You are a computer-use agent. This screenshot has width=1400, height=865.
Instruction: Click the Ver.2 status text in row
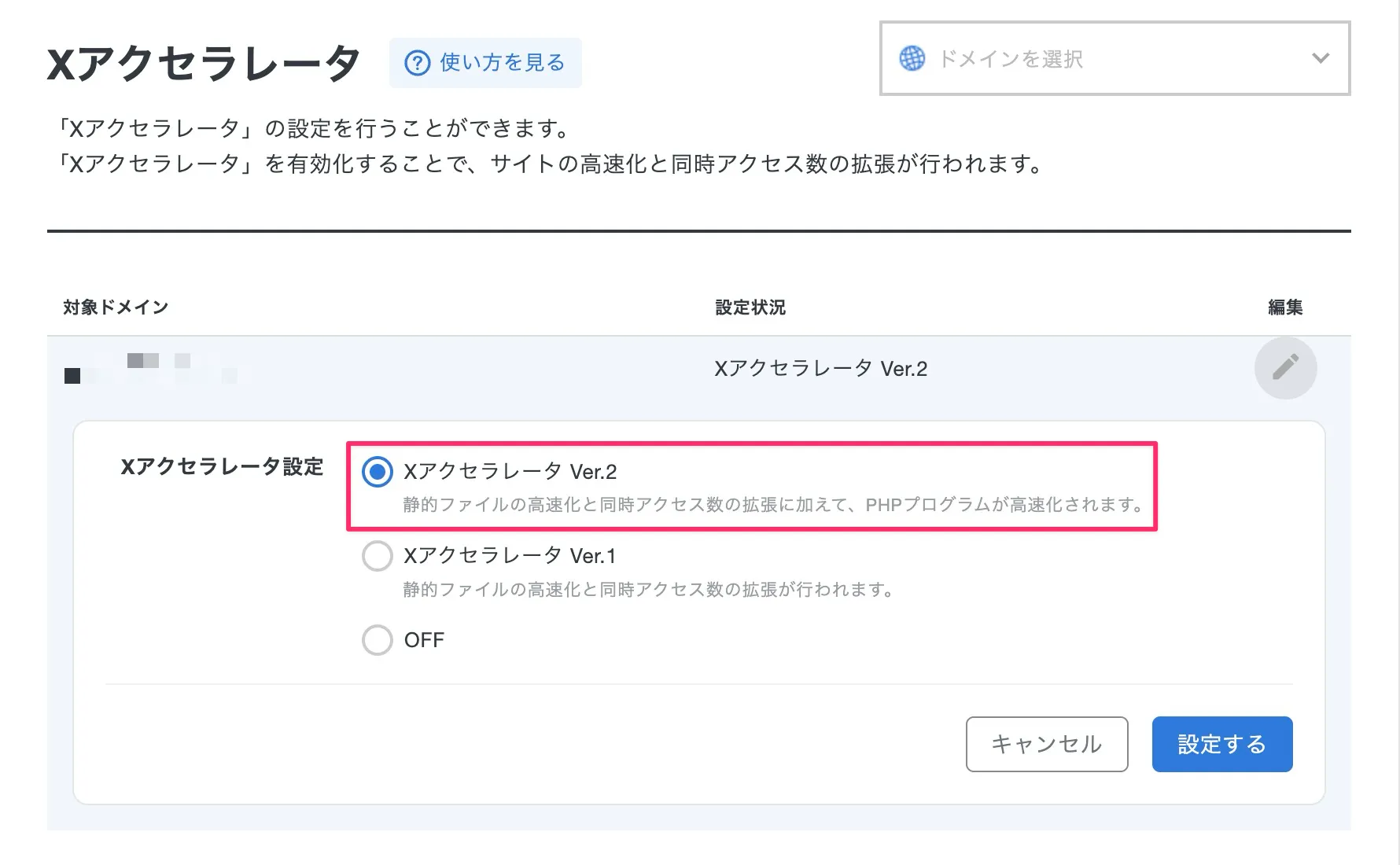[x=820, y=369]
